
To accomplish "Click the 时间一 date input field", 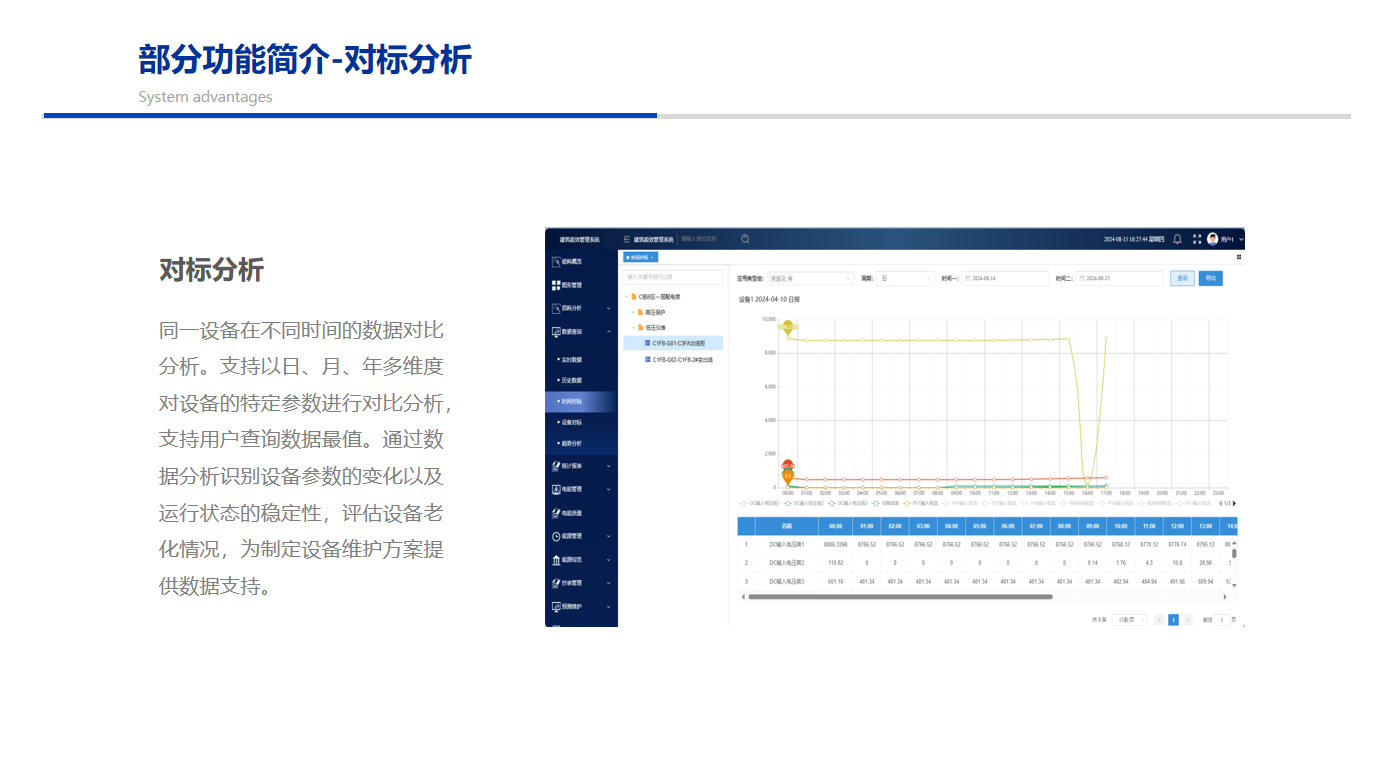I will tap(1005, 278).
